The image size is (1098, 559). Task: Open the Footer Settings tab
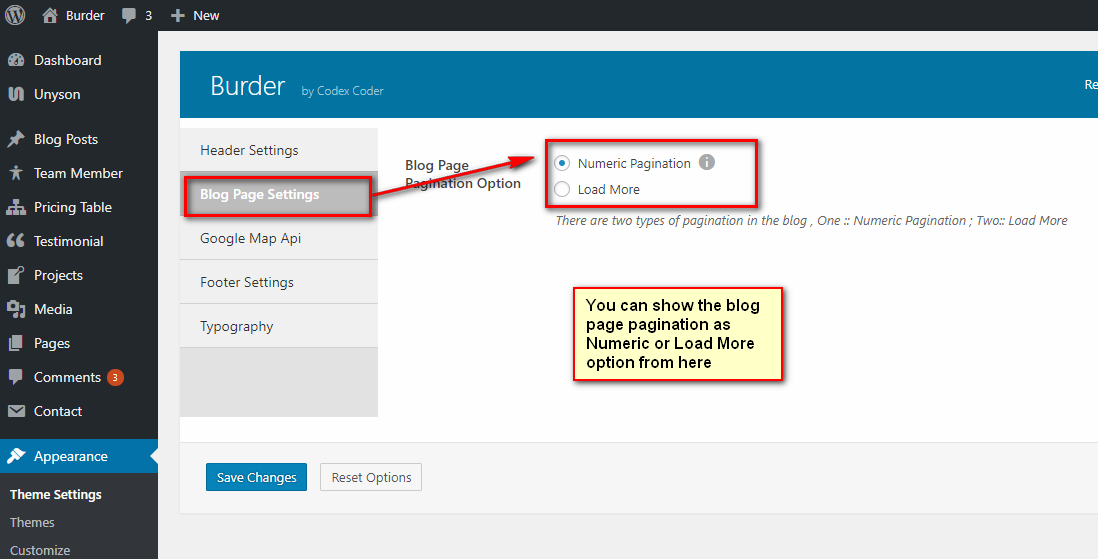point(279,282)
